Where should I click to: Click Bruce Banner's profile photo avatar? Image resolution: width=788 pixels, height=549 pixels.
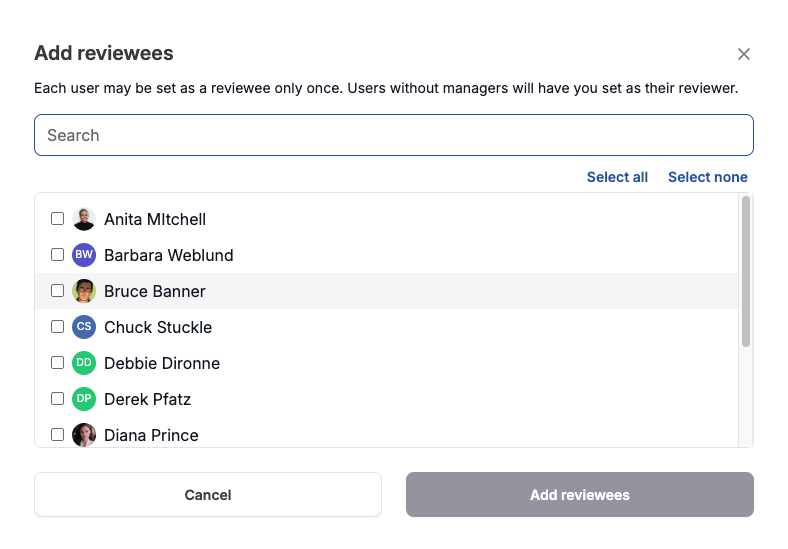[x=84, y=291]
